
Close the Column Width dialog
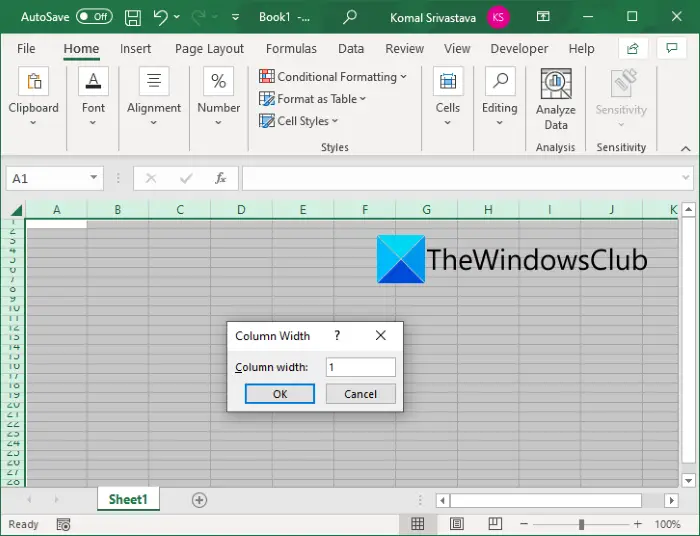click(380, 335)
